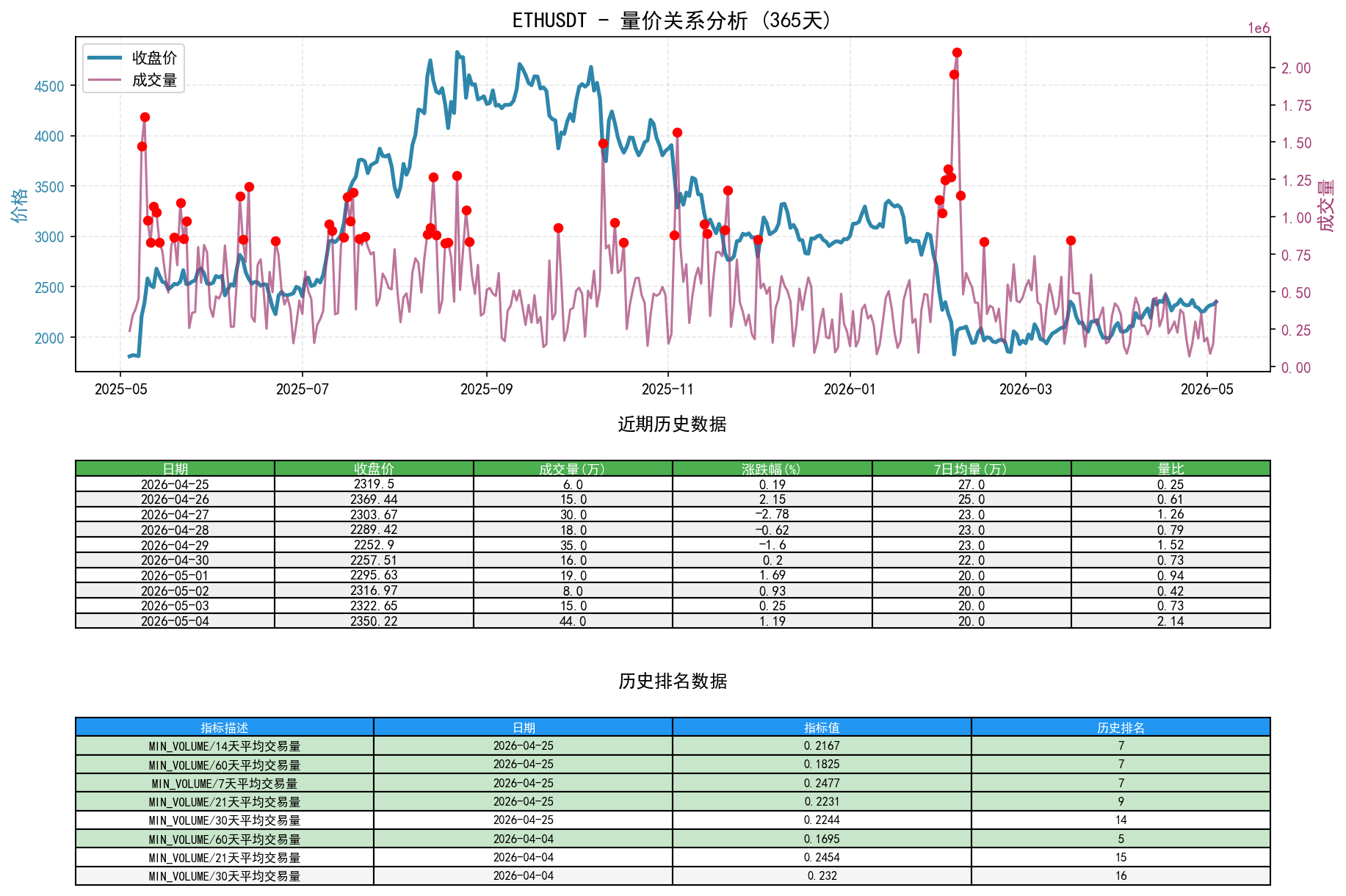This screenshot has width=1346, height=896.
Task: Click the closing price 2322.65
Action: pos(375,606)
